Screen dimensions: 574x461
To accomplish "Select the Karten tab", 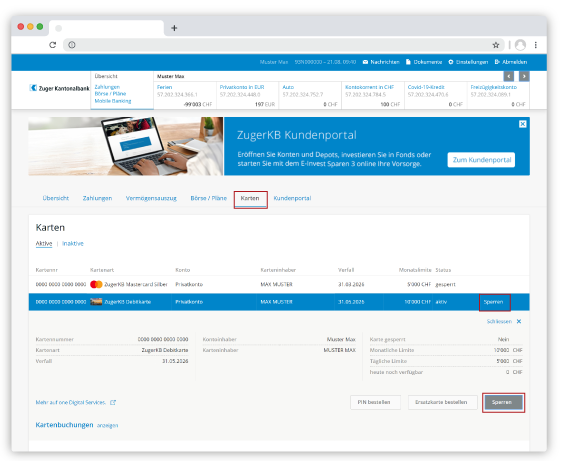I will (x=250, y=198).
